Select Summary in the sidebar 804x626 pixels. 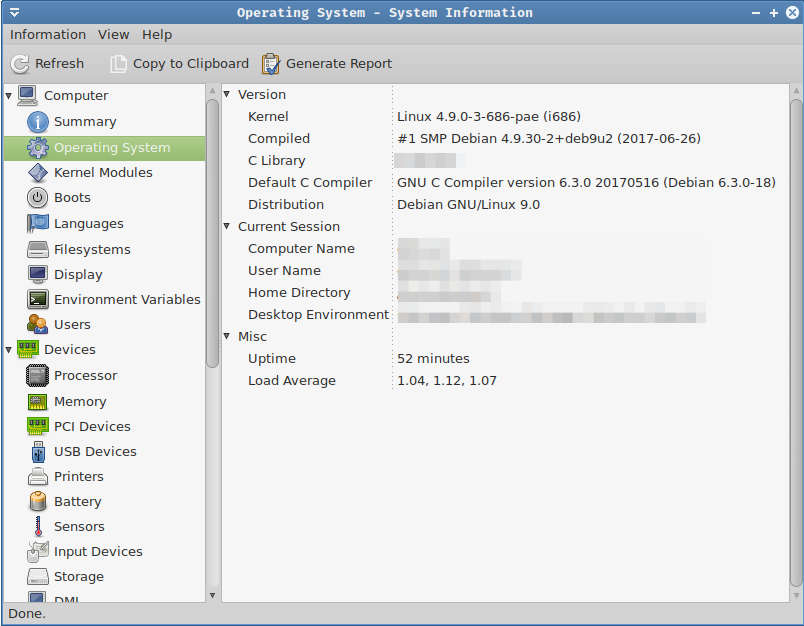[x=80, y=121]
